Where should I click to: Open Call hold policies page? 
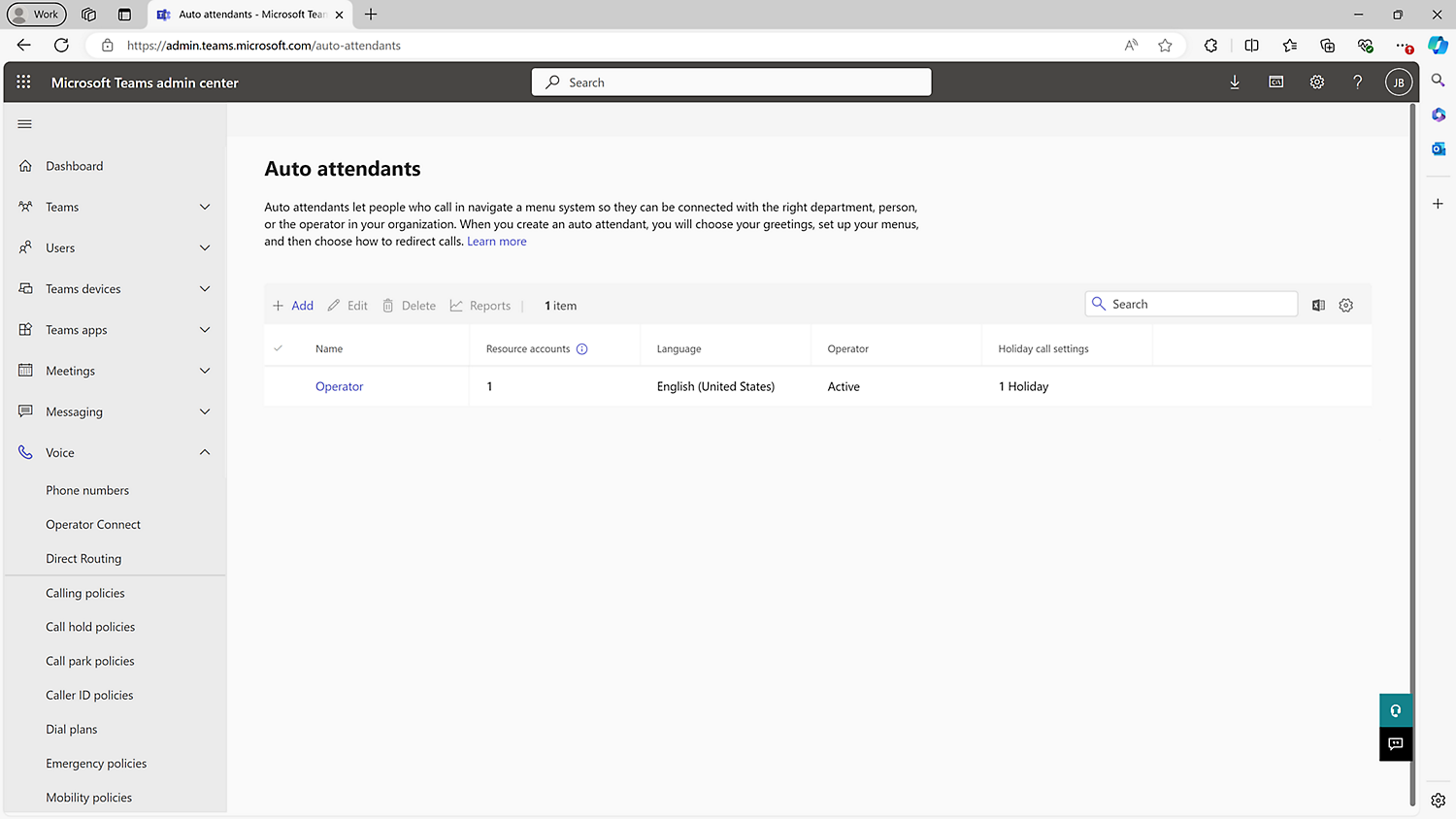click(90, 627)
